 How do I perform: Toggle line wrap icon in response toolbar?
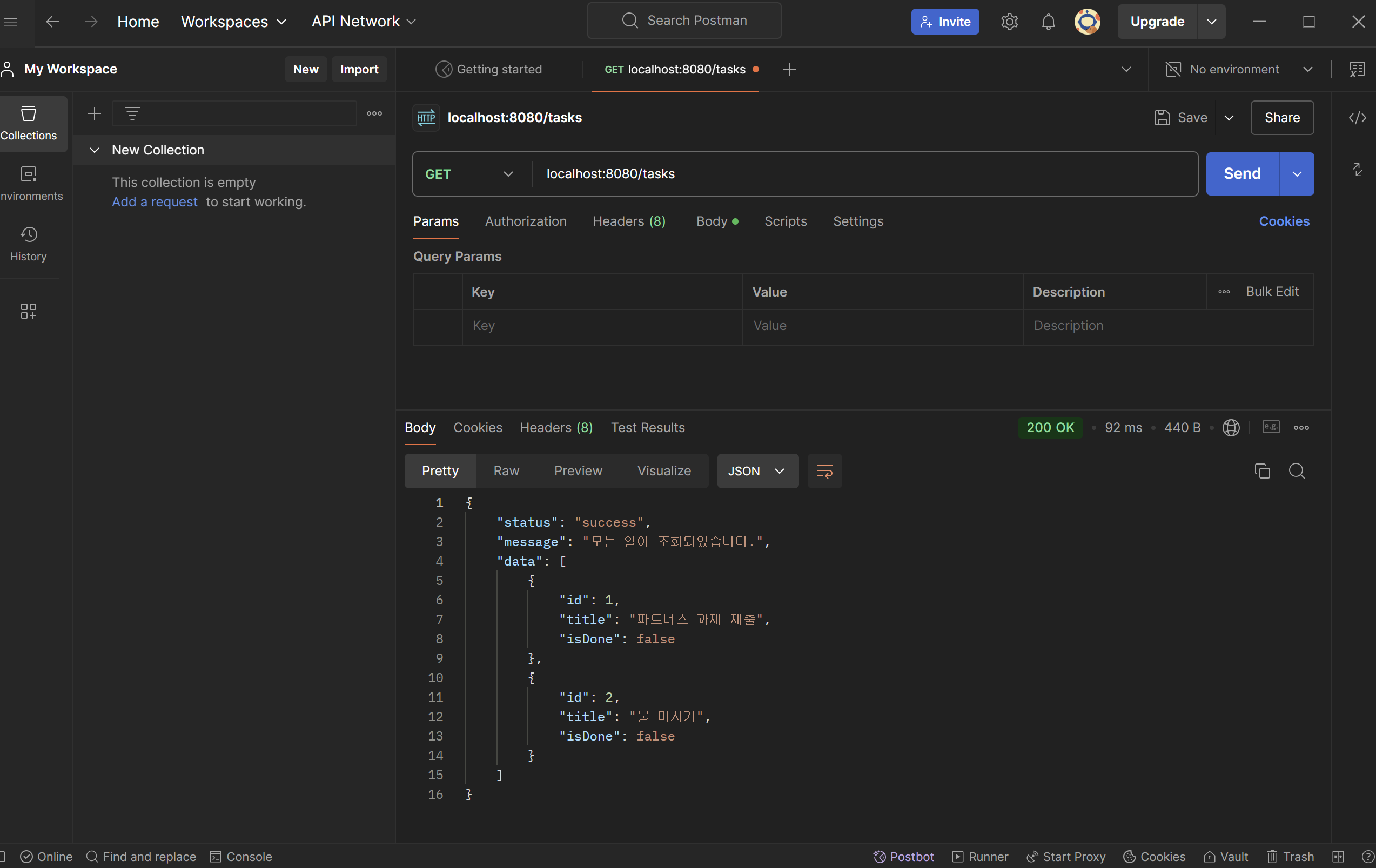[824, 471]
